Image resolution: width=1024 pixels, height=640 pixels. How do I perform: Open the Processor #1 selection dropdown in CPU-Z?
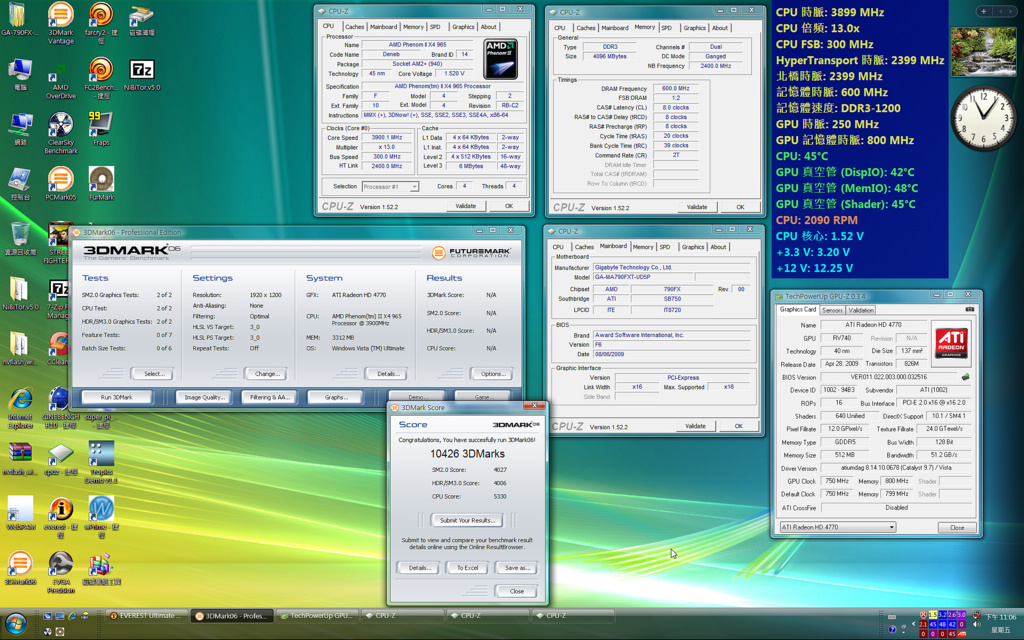(390, 187)
